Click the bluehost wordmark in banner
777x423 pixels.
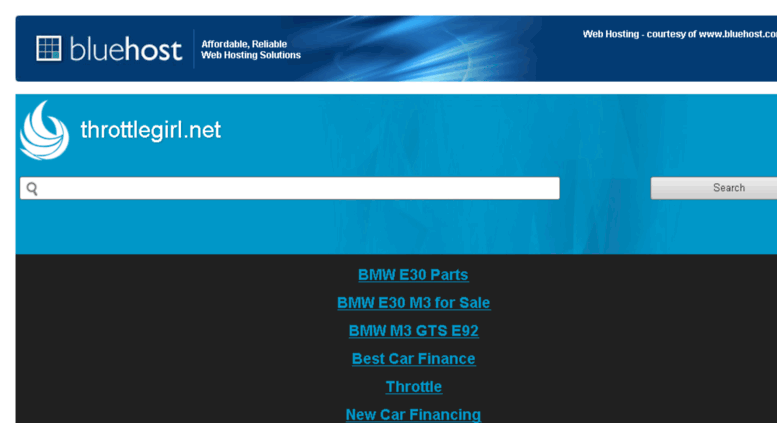(x=126, y=49)
